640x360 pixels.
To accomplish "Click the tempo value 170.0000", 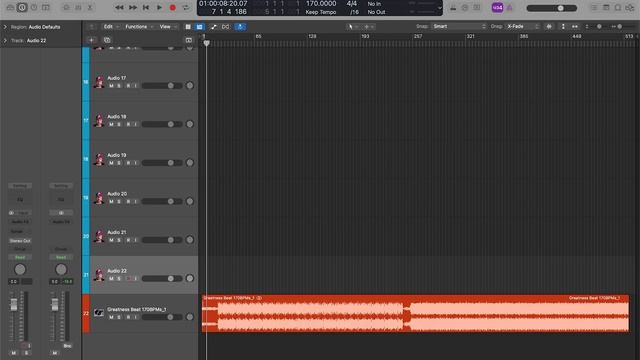I will (x=321, y=4).
